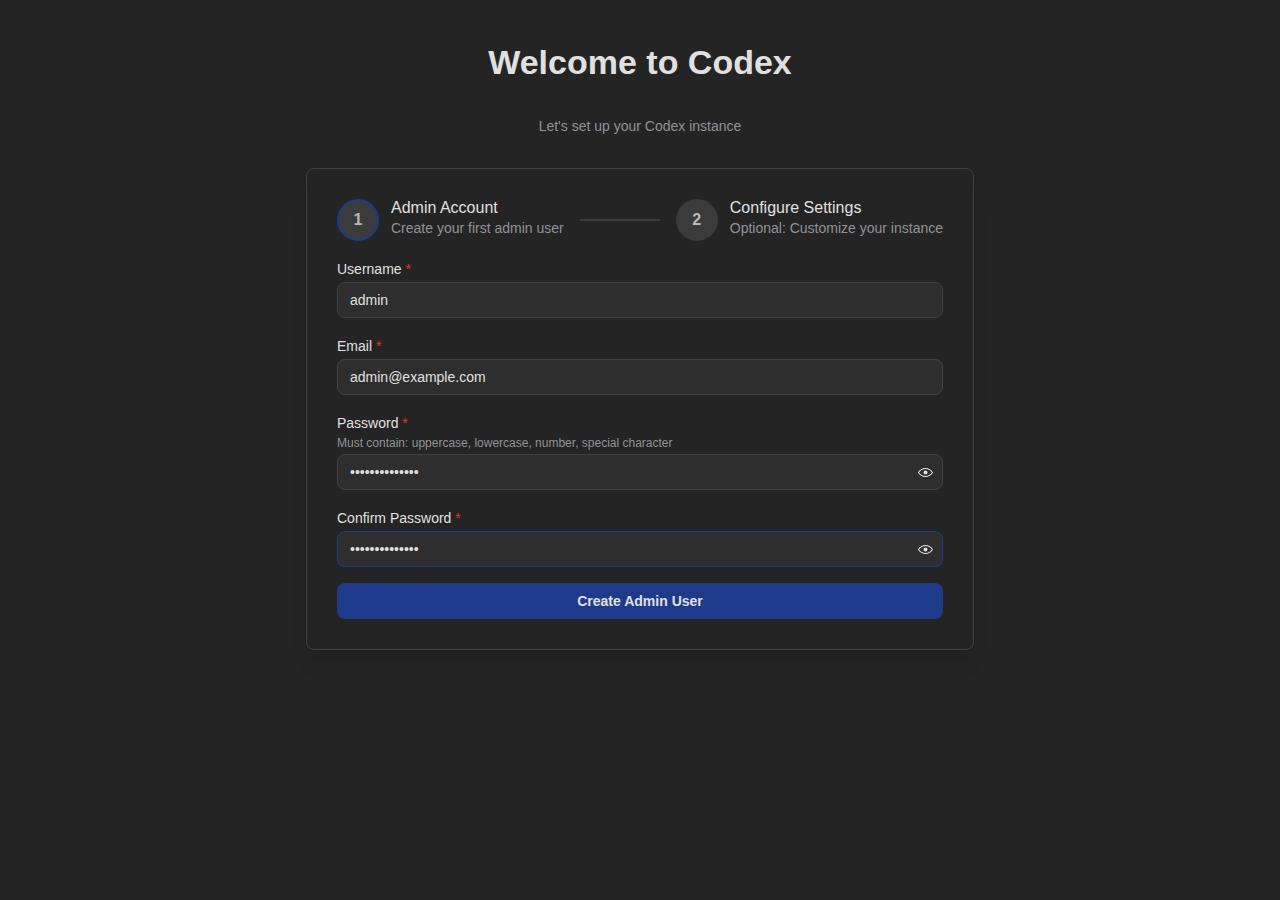Click the Welcome to Codex heading
The width and height of the screenshot is (1280, 900).
tap(639, 62)
